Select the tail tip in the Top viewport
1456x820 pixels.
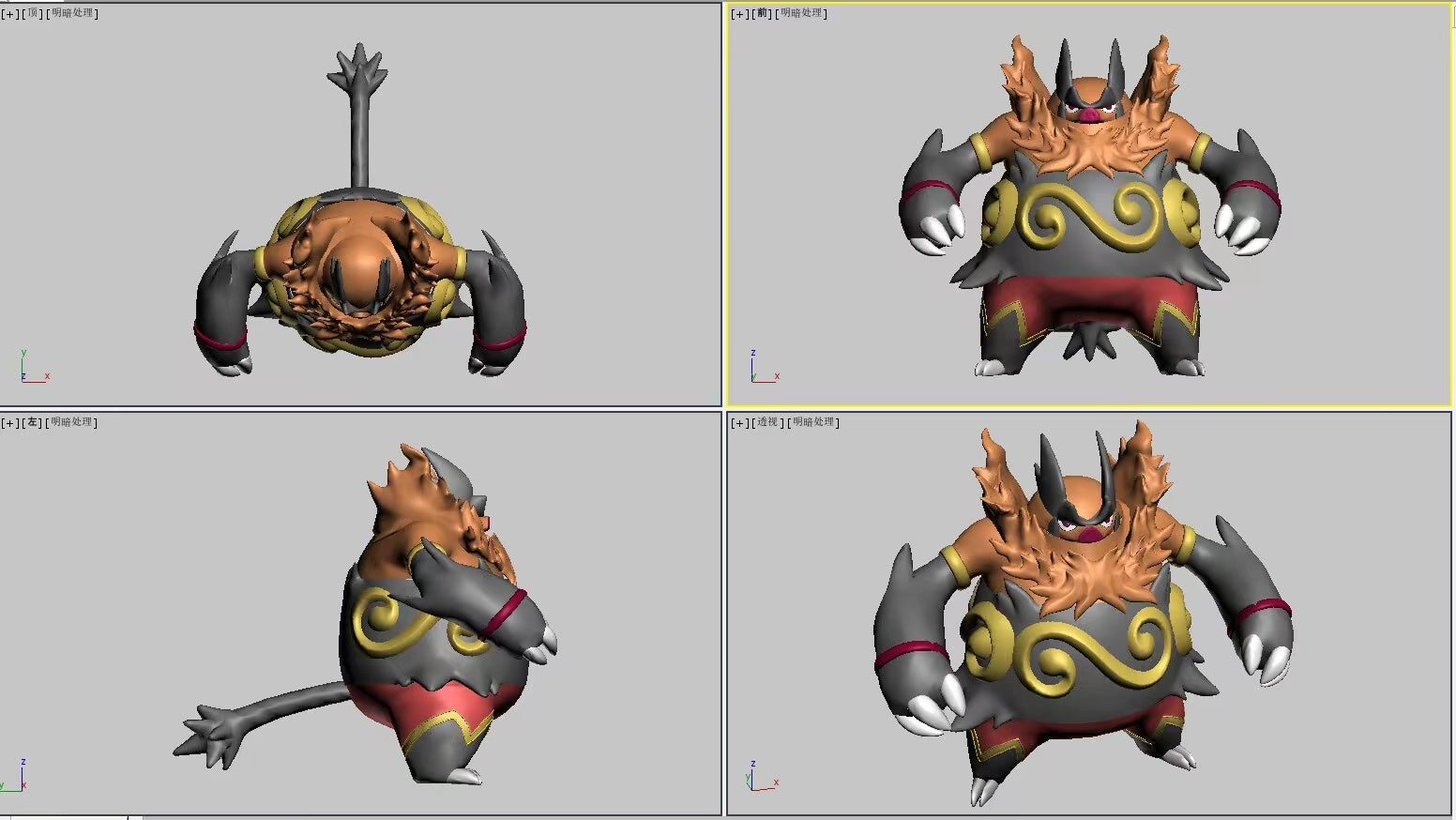coord(357,68)
